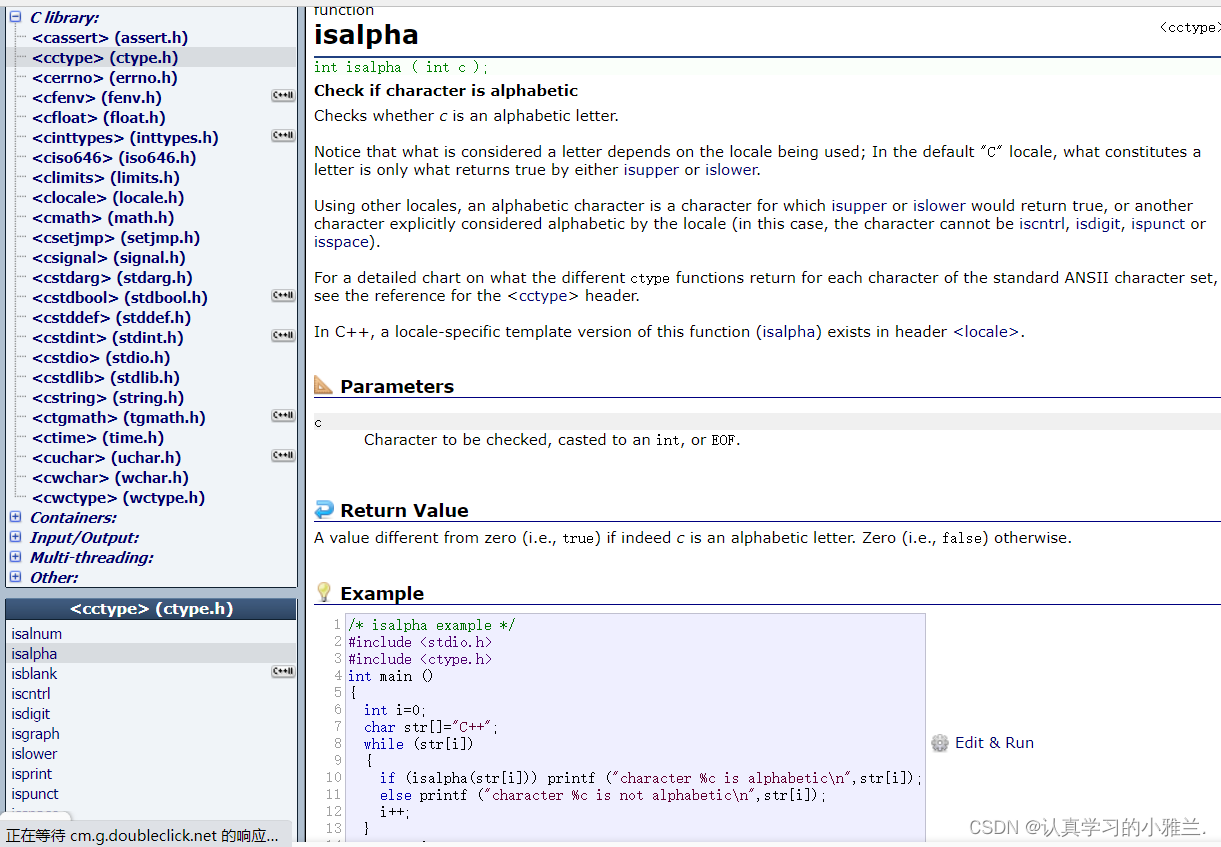Click the Return Value arrow icon

(x=323, y=510)
